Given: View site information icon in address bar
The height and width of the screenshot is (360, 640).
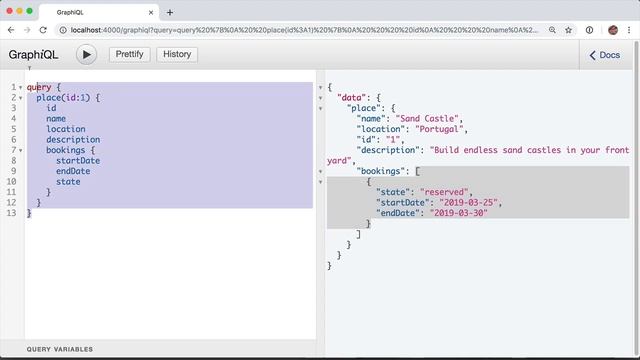Looking at the screenshot, I should [63, 30].
